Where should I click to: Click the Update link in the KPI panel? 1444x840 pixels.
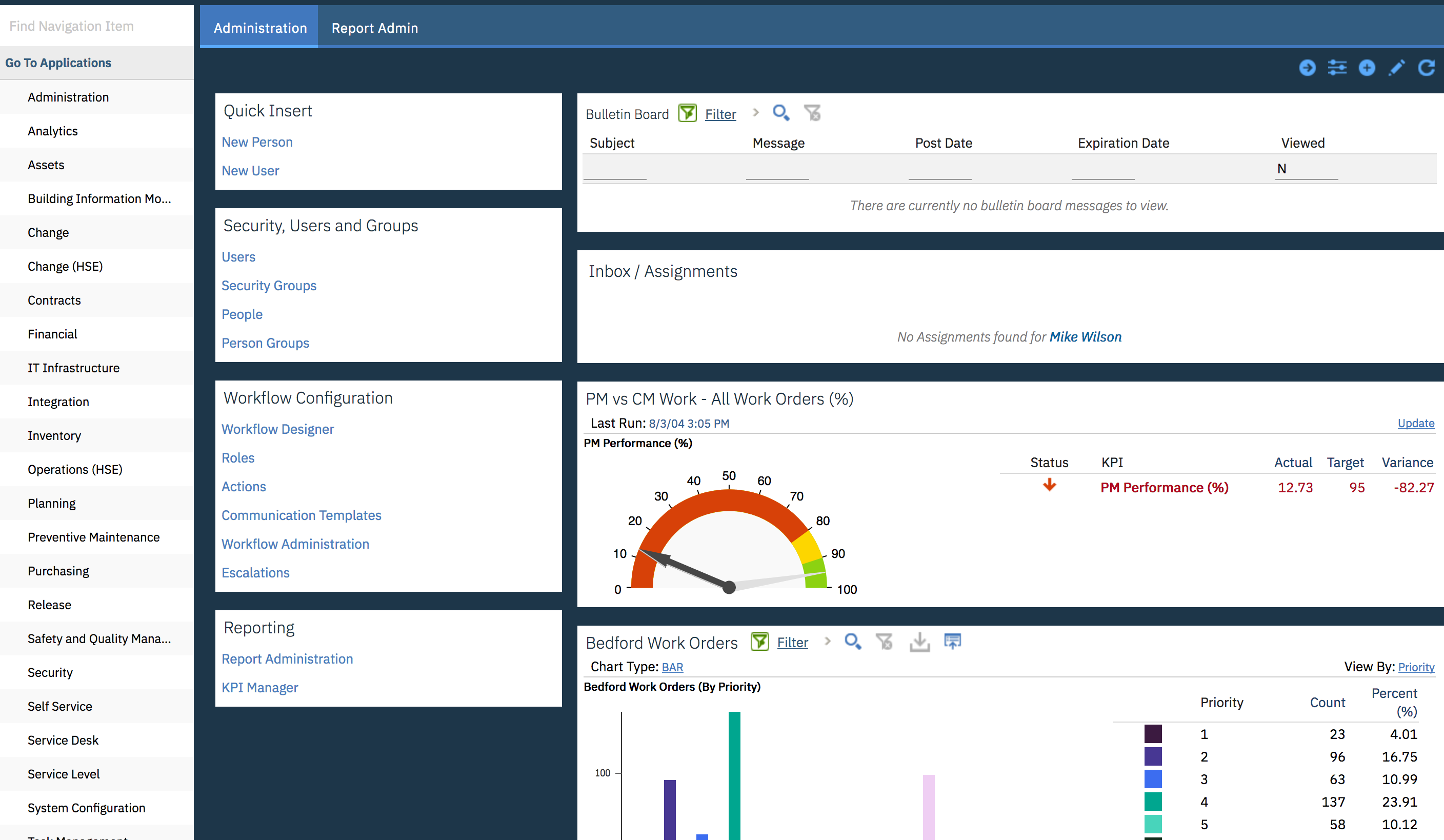tap(1416, 423)
